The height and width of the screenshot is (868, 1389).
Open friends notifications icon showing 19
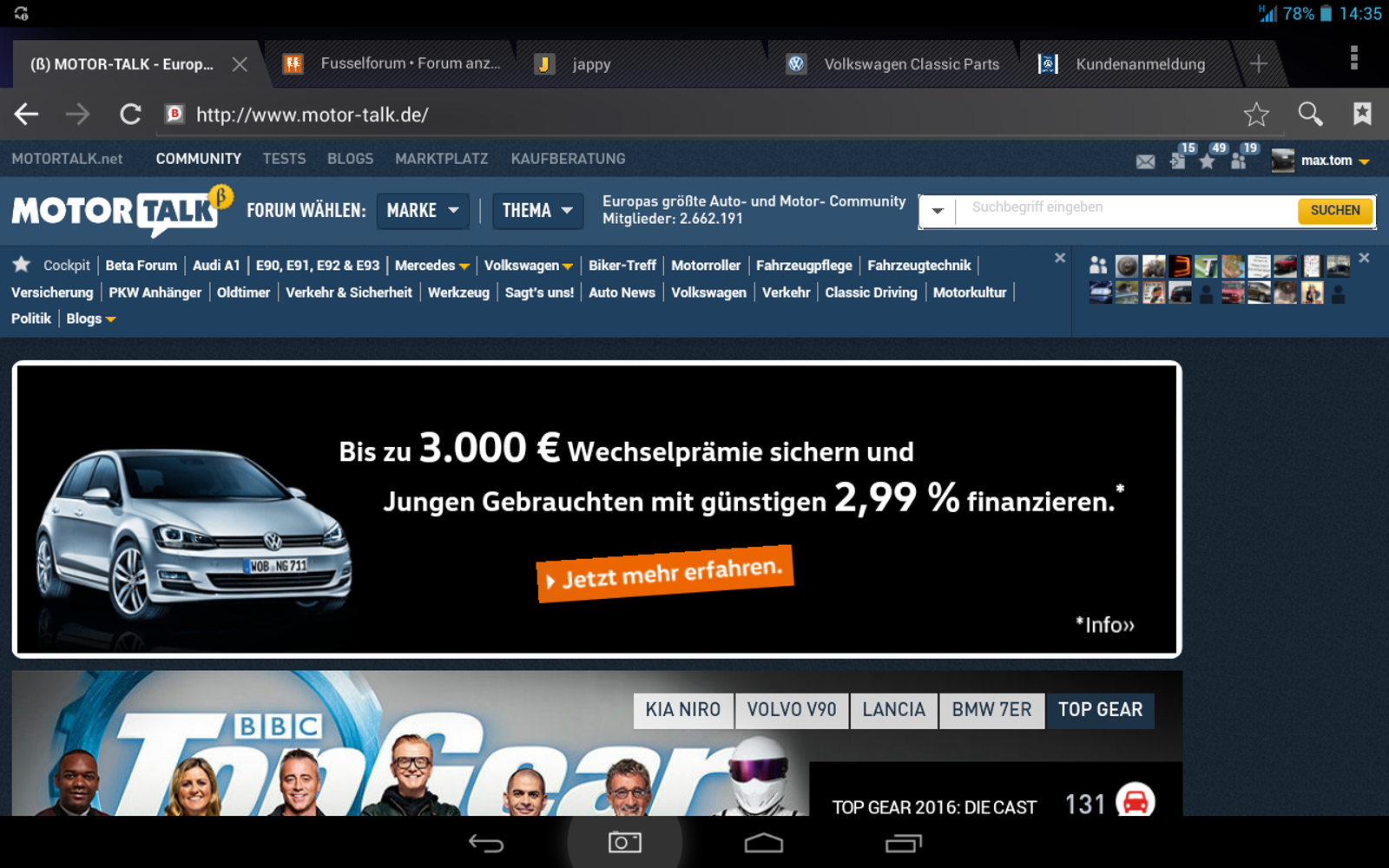(x=1239, y=161)
